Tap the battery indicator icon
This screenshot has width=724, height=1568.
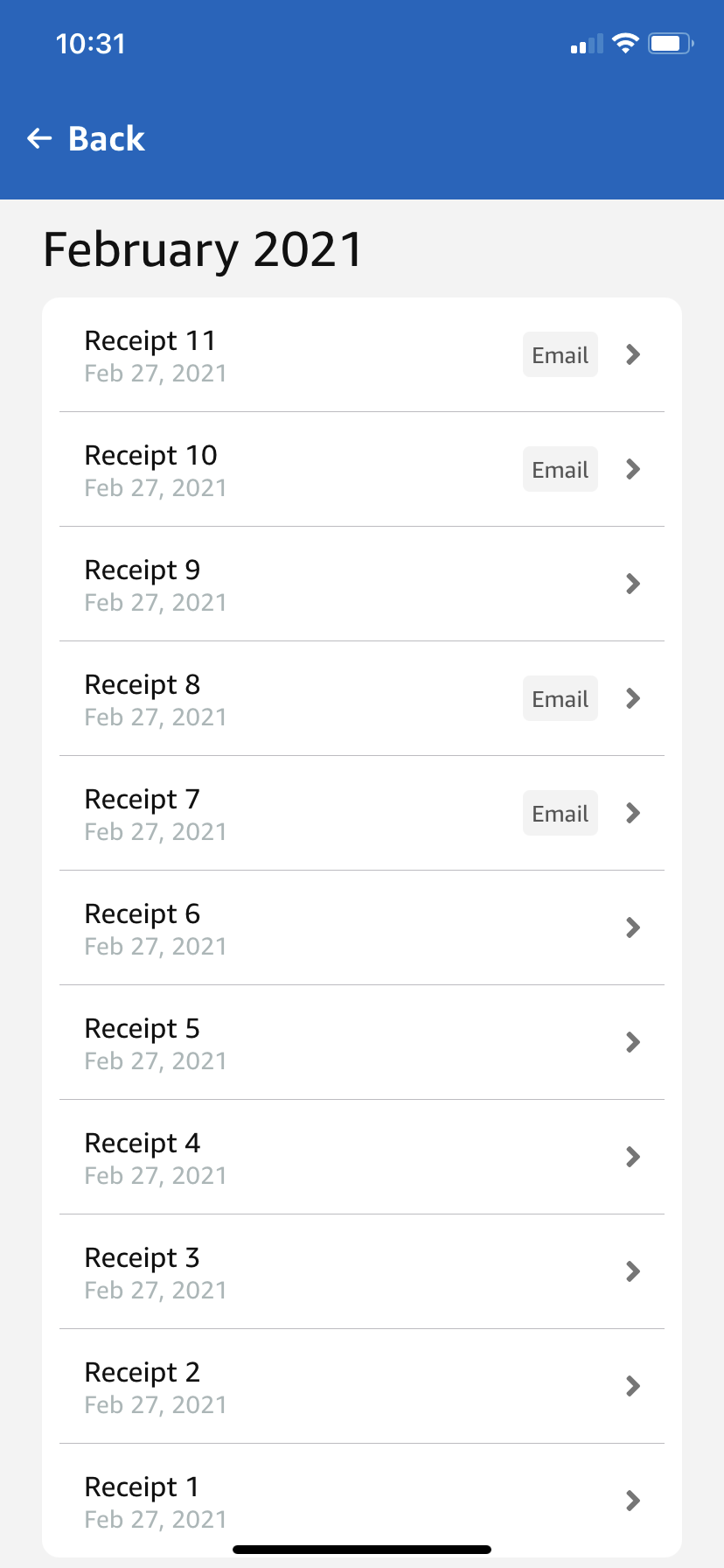pyautogui.click(x=671, y=43)
